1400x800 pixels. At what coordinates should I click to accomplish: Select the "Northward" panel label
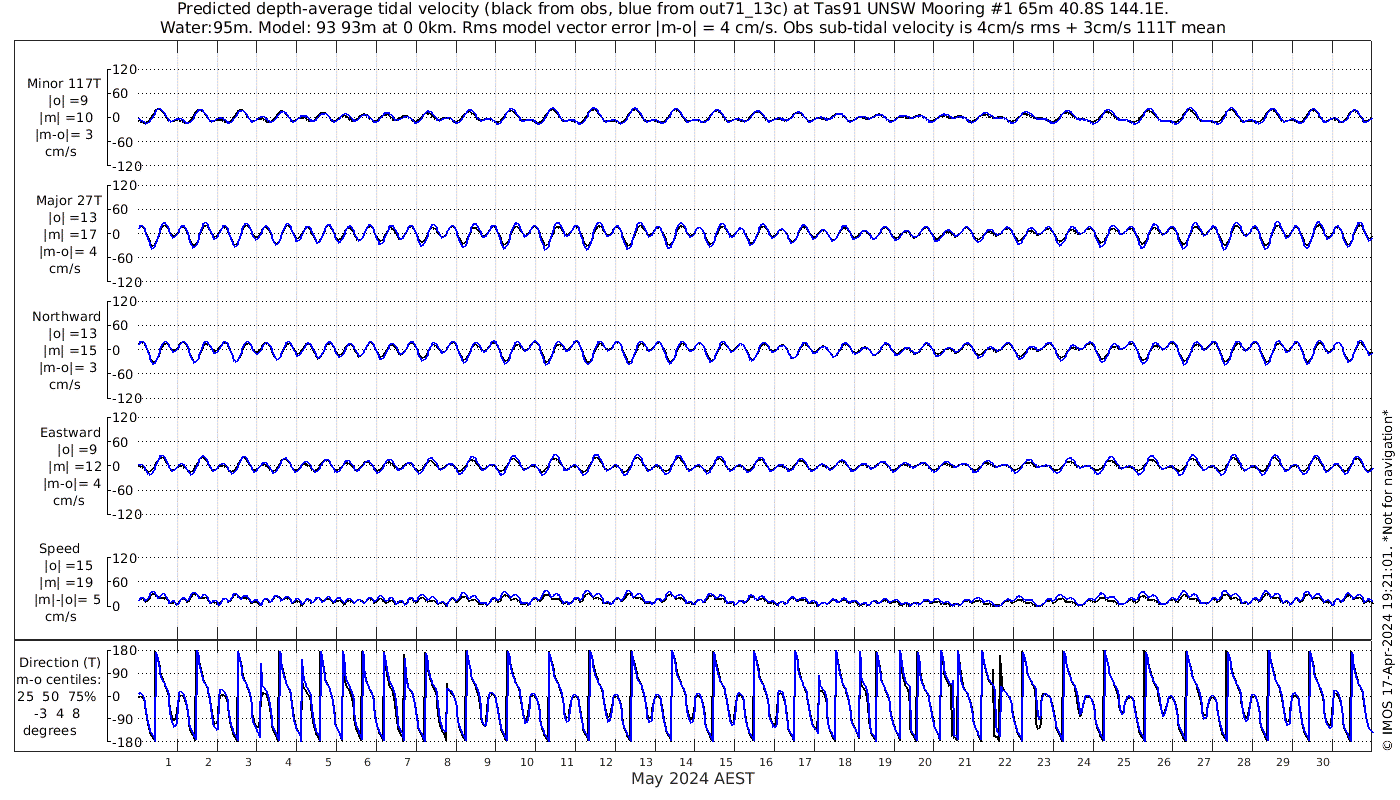coord(67,316)
